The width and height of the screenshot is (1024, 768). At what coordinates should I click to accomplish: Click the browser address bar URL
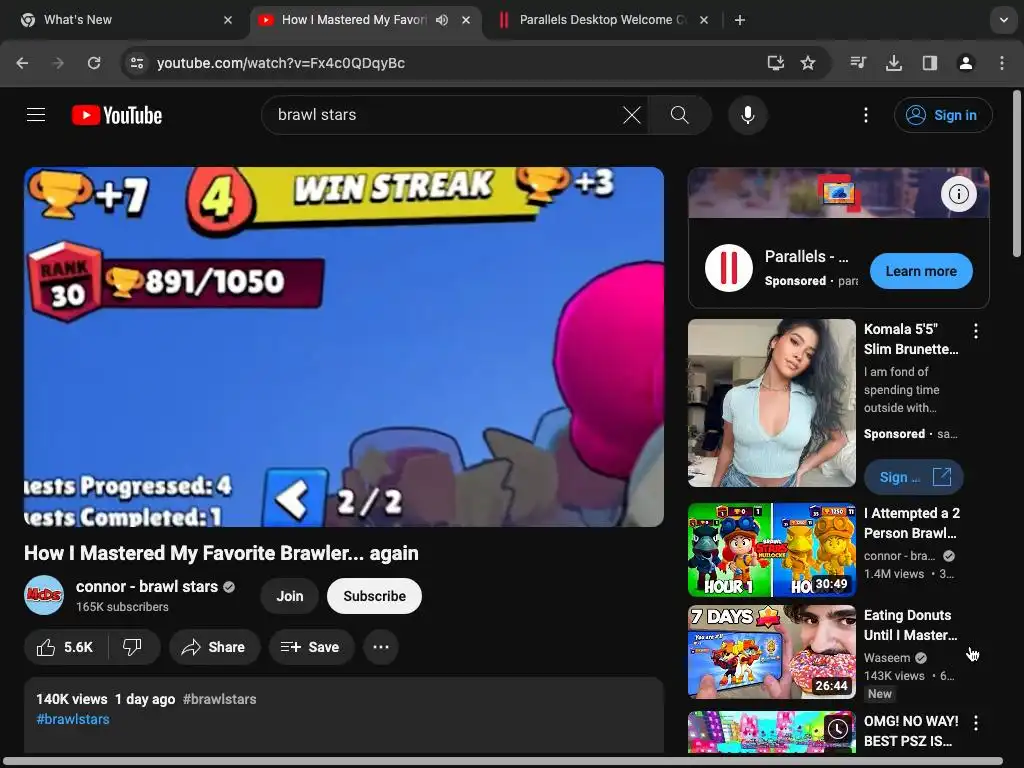click(x=281, y=63)
